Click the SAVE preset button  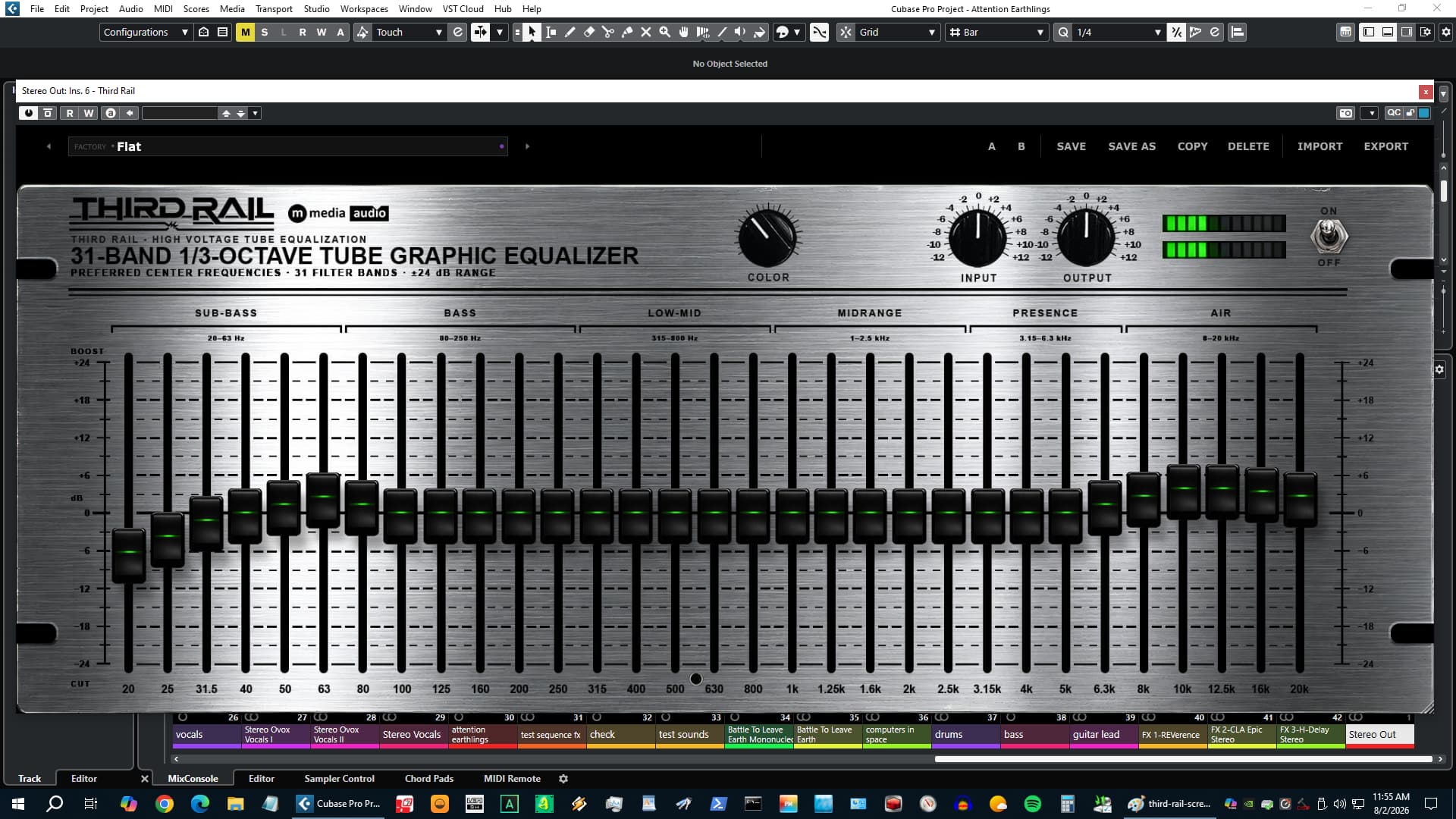[1071, 146]
